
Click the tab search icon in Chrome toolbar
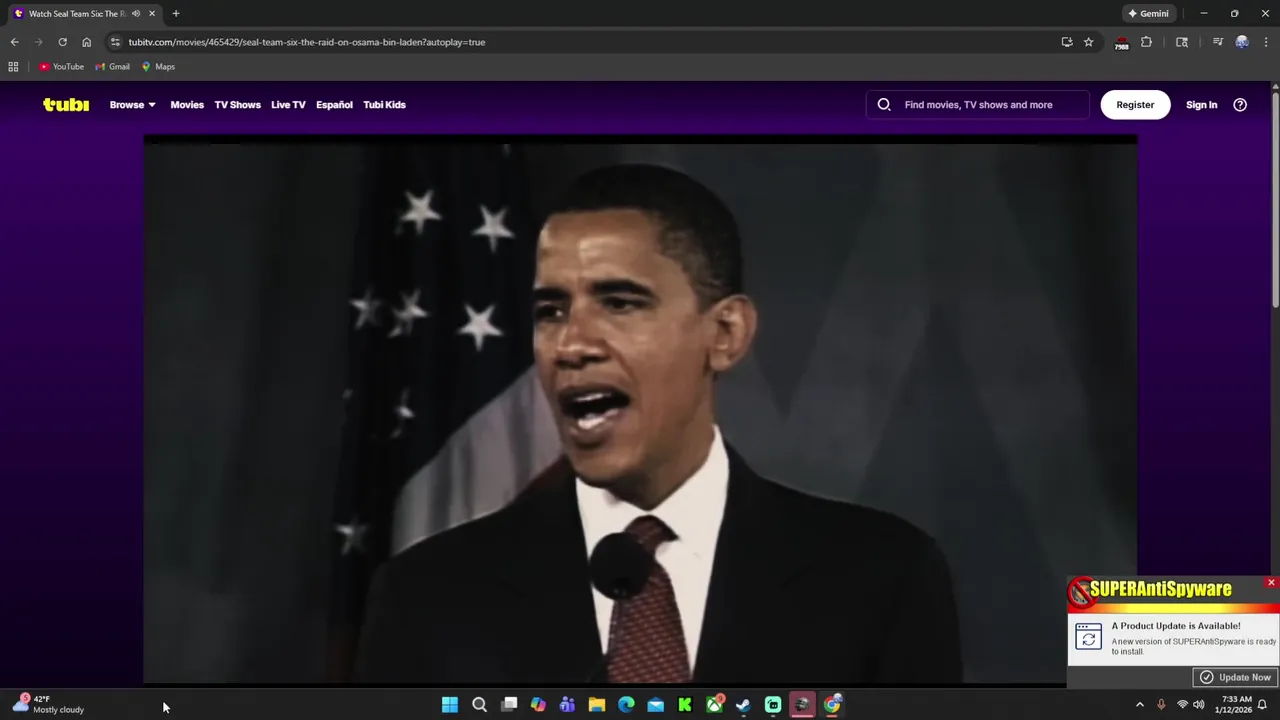(x=1182, y=42)
